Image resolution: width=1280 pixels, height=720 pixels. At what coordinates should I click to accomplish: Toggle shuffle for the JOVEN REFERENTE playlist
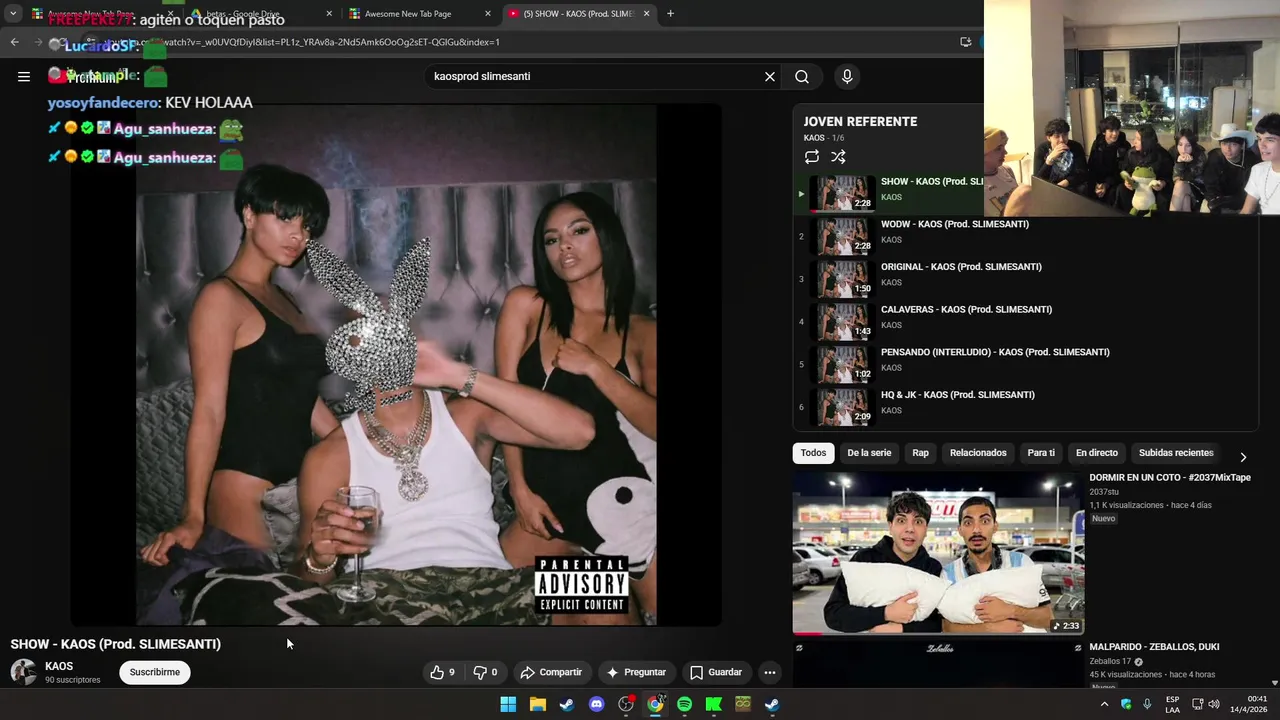point(838,157)
